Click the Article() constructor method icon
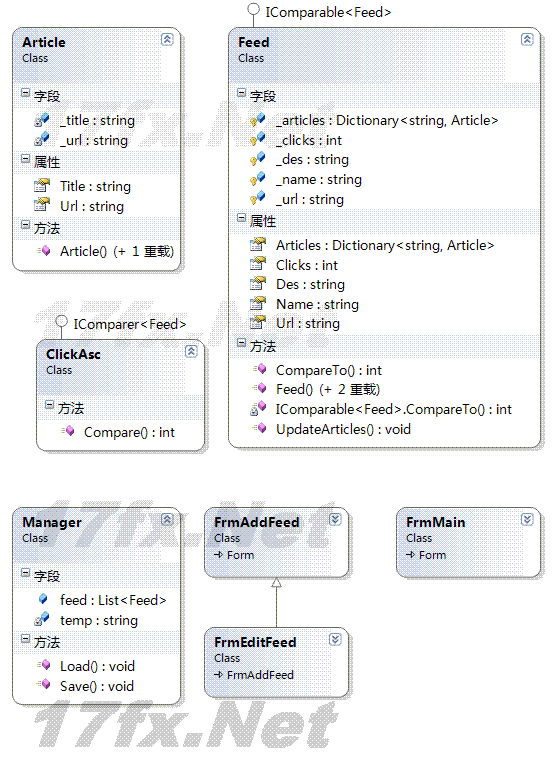 point(43,251)
